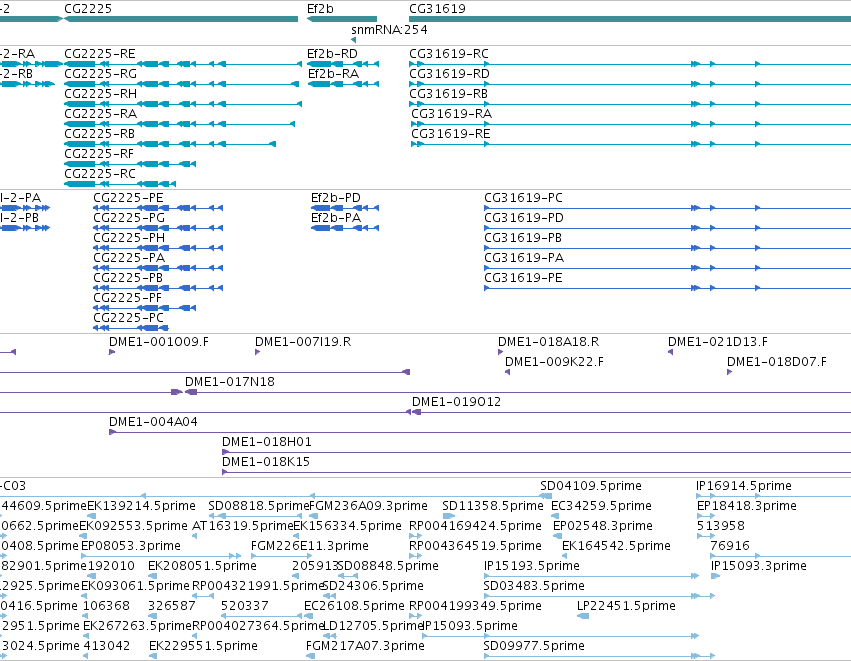Click transcript CG2225-RH label
This screenshot has width=851, height=661.
click(100, 94)
